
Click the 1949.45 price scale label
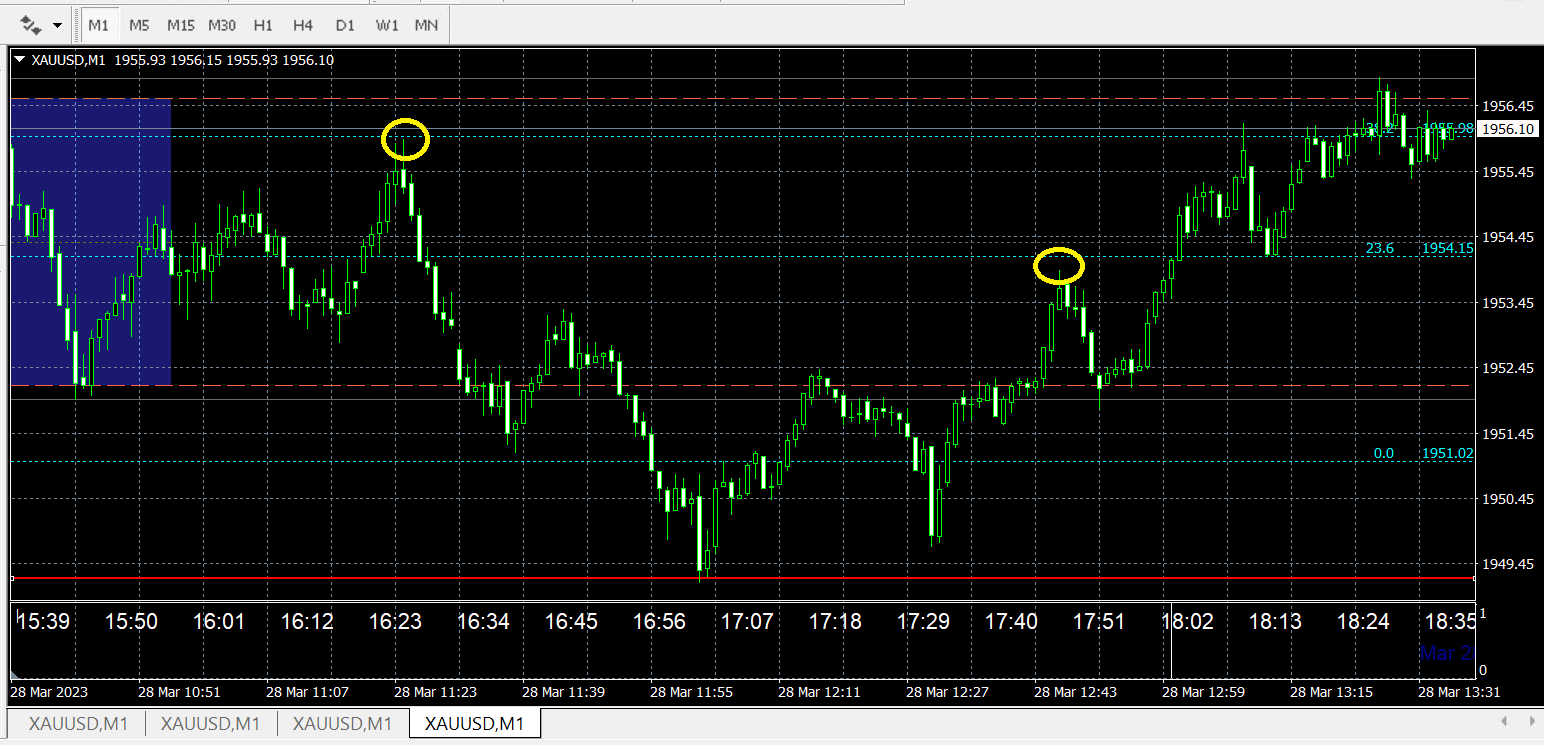pos(1507,565)
